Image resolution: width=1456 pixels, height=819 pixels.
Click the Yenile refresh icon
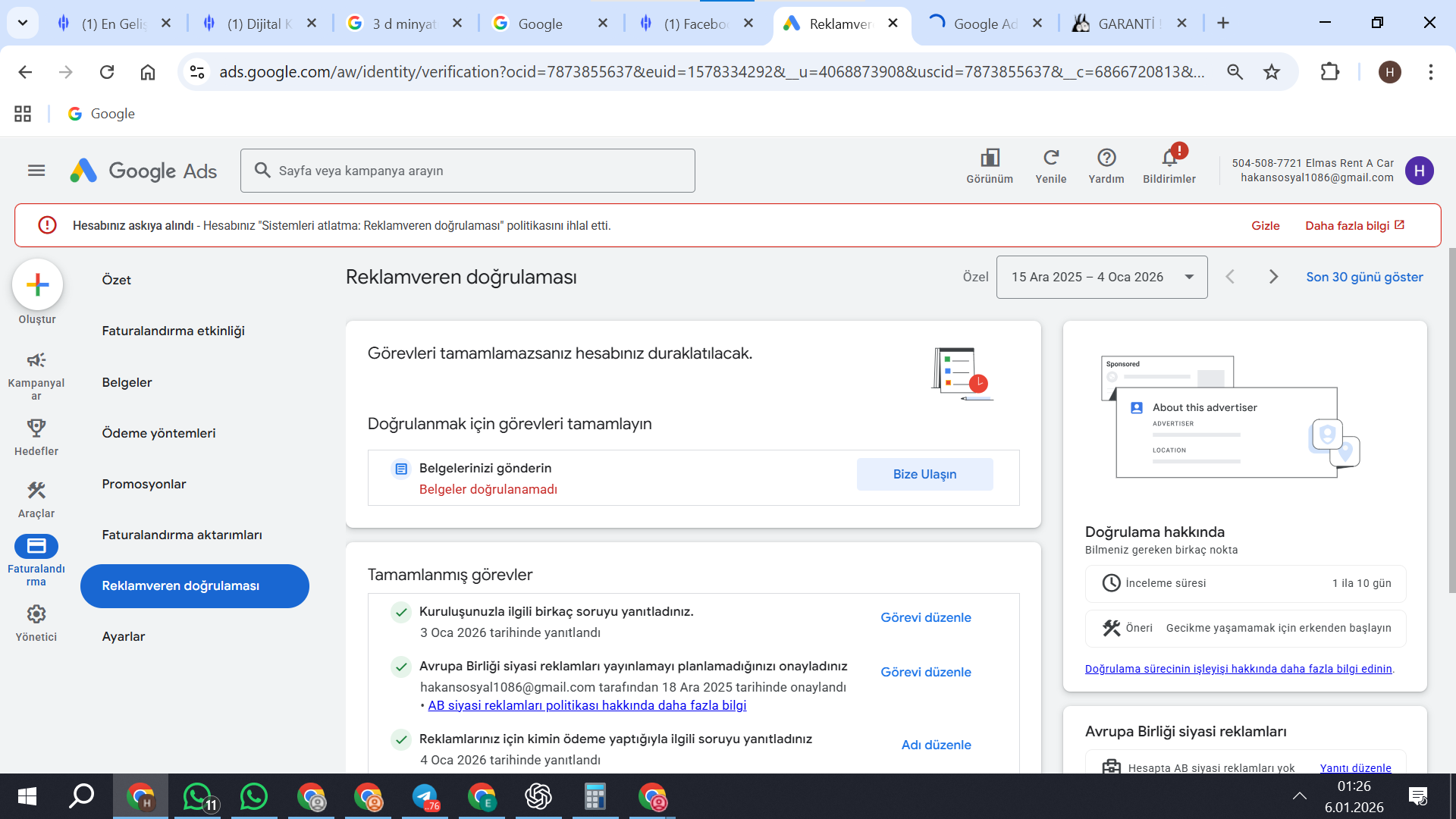point(1051,167)
